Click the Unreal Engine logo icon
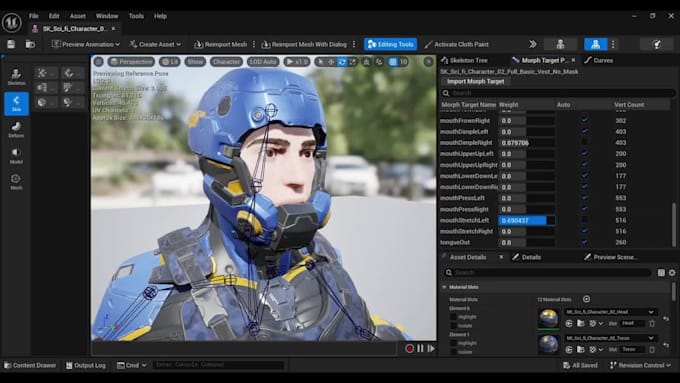This screenshot has width=680, height=383. tap(12, 22)
